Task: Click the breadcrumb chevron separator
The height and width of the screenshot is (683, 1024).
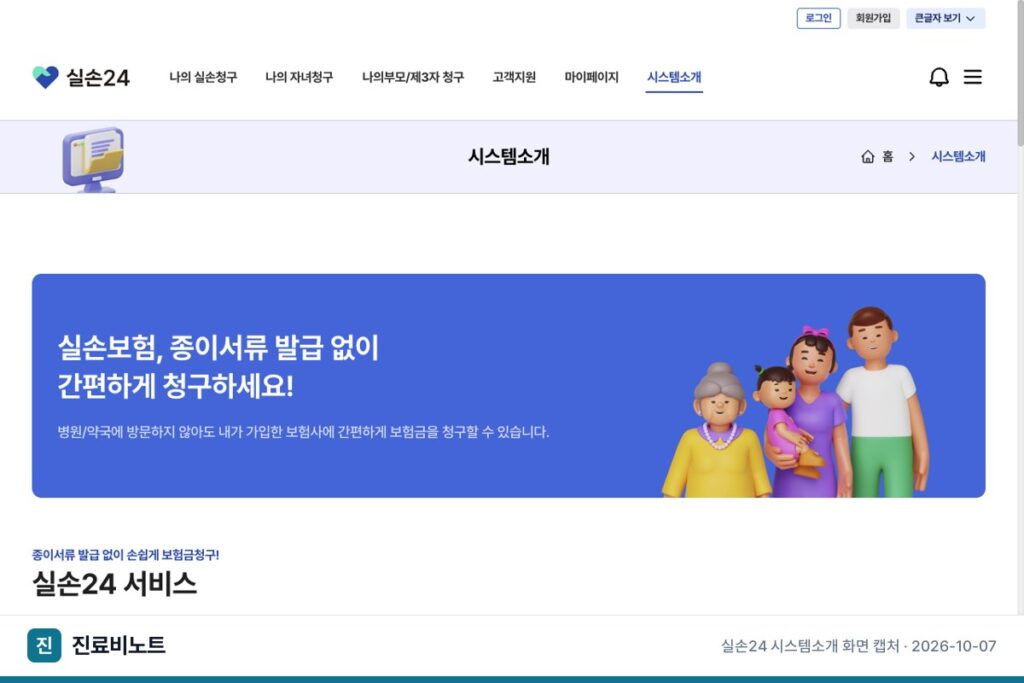Action: [x=912, y=157]
